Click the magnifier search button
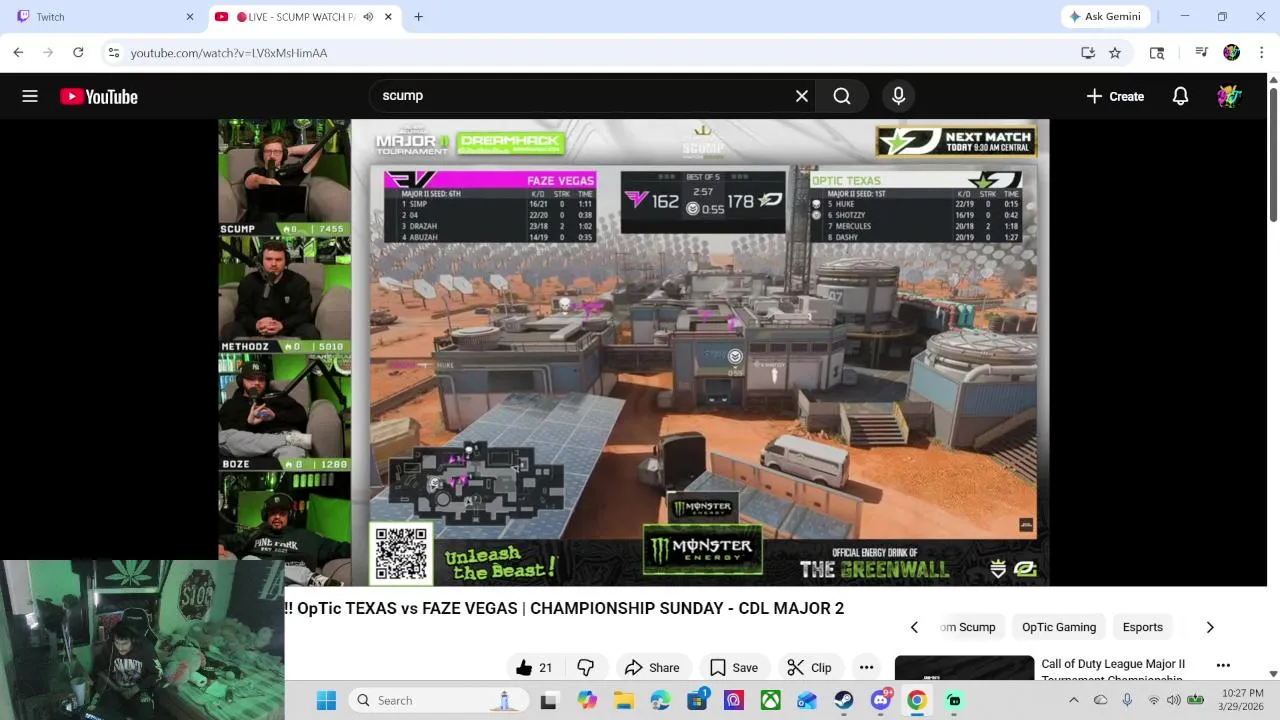1280x720 pixels. click(x=842, y=96)
